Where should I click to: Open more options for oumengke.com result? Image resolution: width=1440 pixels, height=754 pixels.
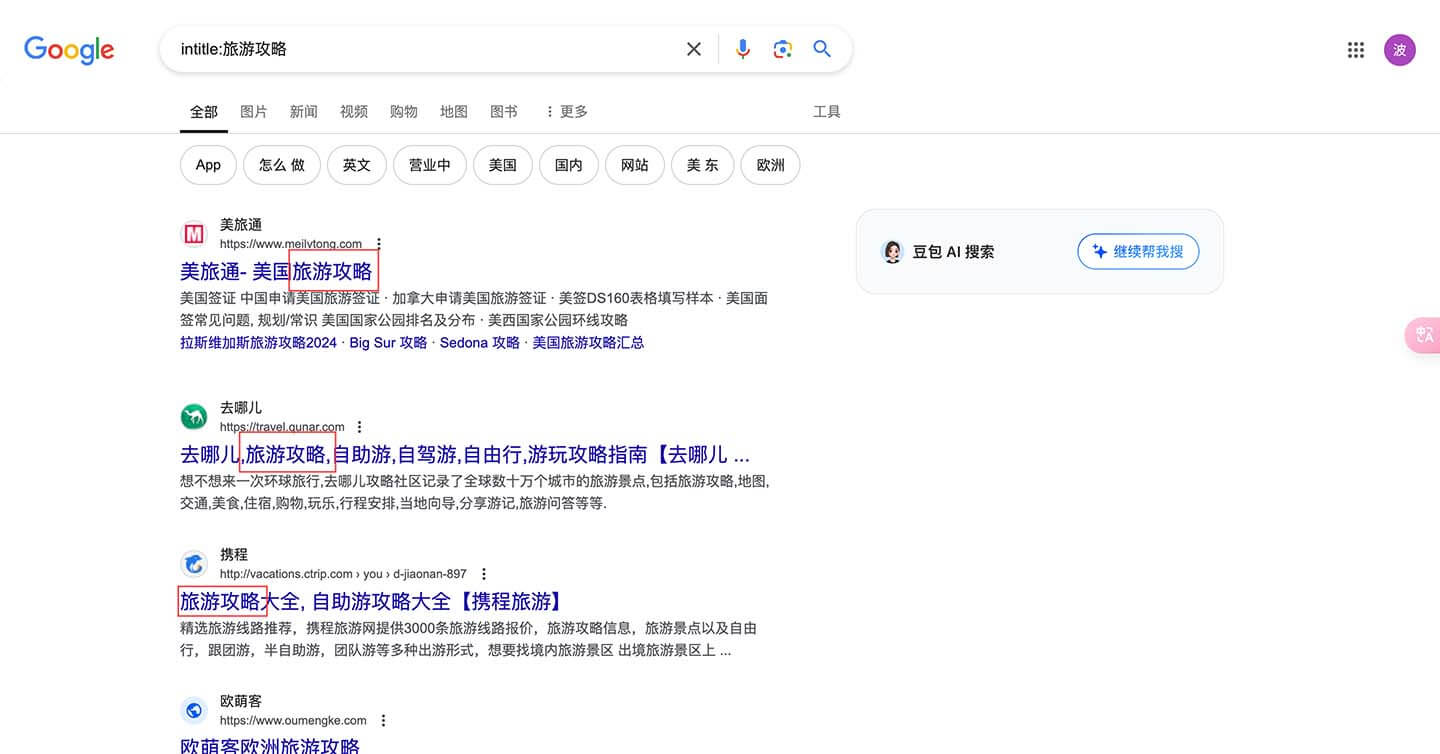click(x=383, y=721)
